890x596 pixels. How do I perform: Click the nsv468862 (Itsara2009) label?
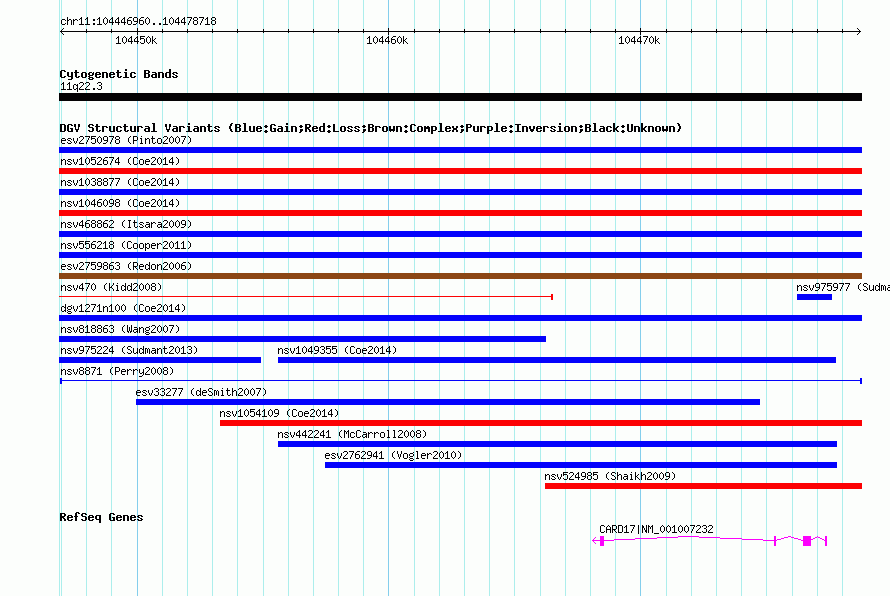tap(126, 224)
